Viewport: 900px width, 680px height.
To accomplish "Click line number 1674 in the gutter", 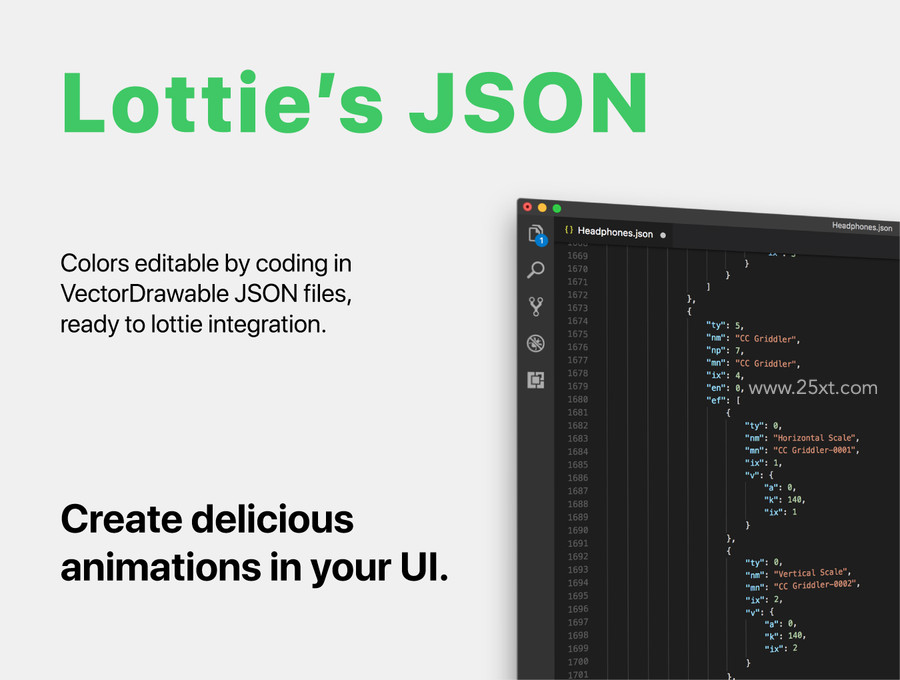I will 577,321.
